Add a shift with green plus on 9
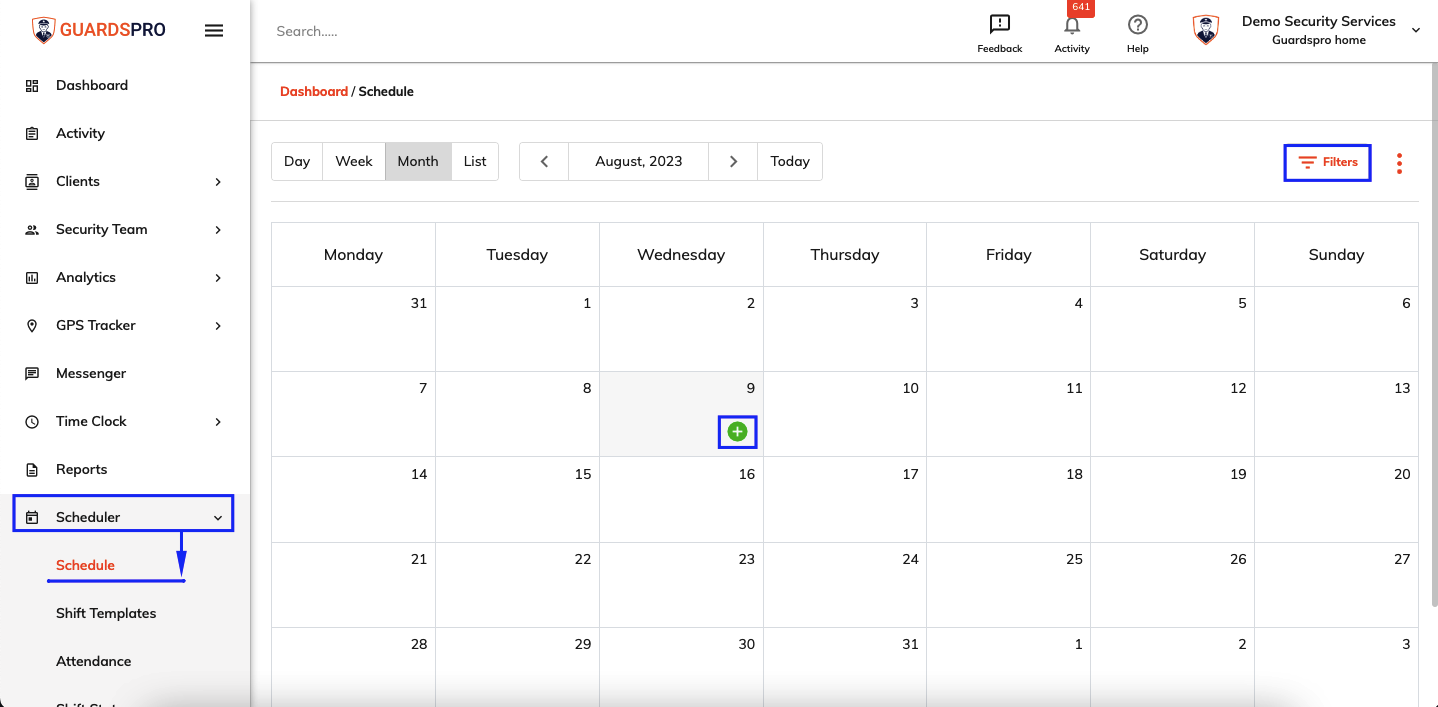The width and height of the screenshot is (1438, 707). click(737, 432)
